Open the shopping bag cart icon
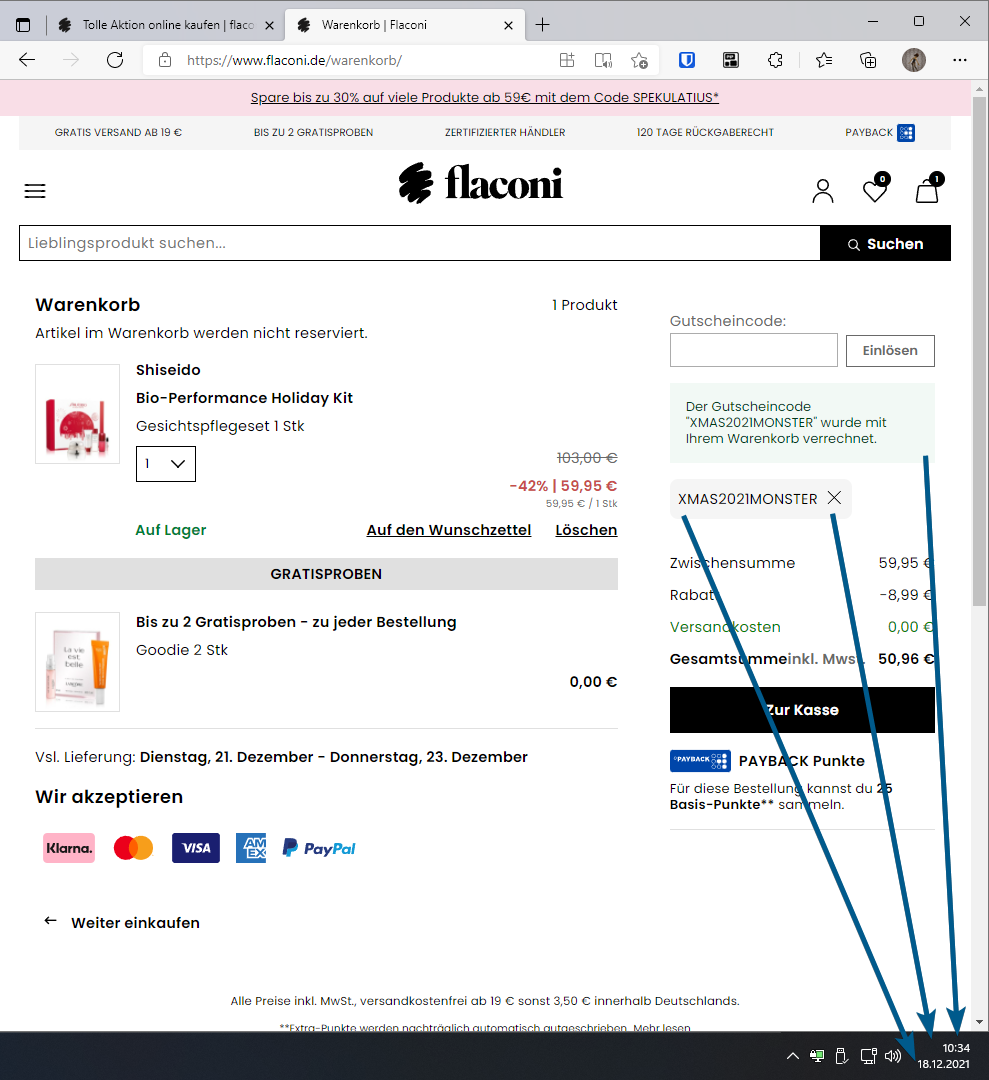 (928, 191)
